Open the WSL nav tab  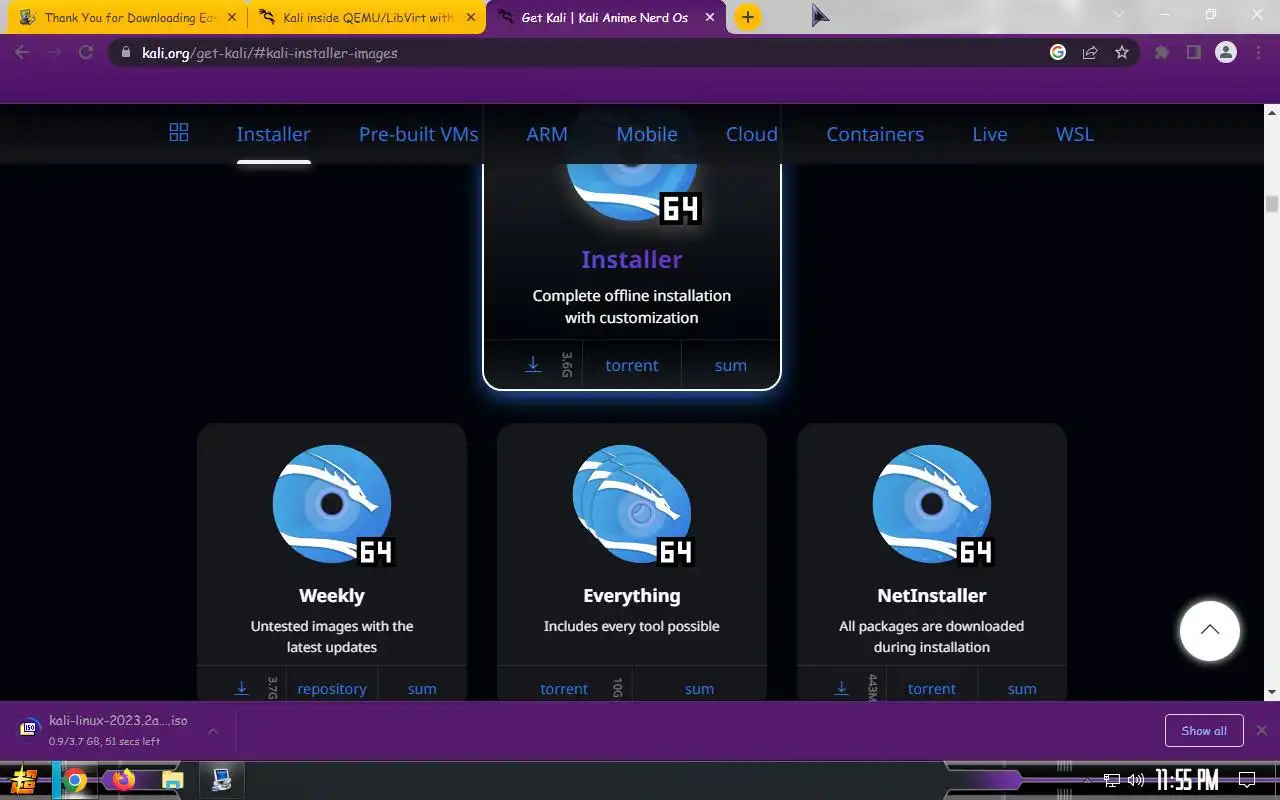click(1075, 134)
